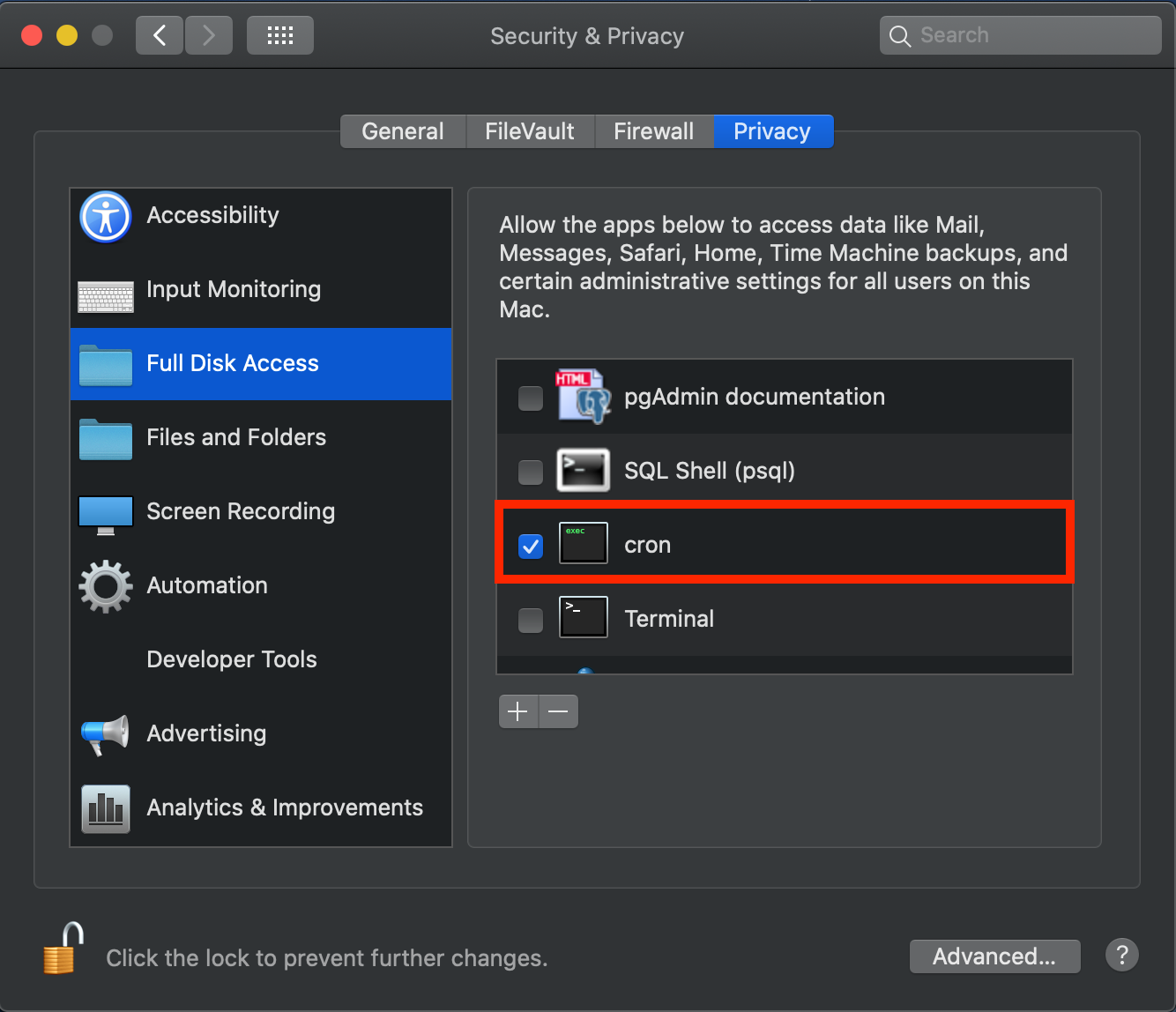1176x1012 pixels.
Task: Uncheck the cron checkbox
Action: [x=531, y=547]
